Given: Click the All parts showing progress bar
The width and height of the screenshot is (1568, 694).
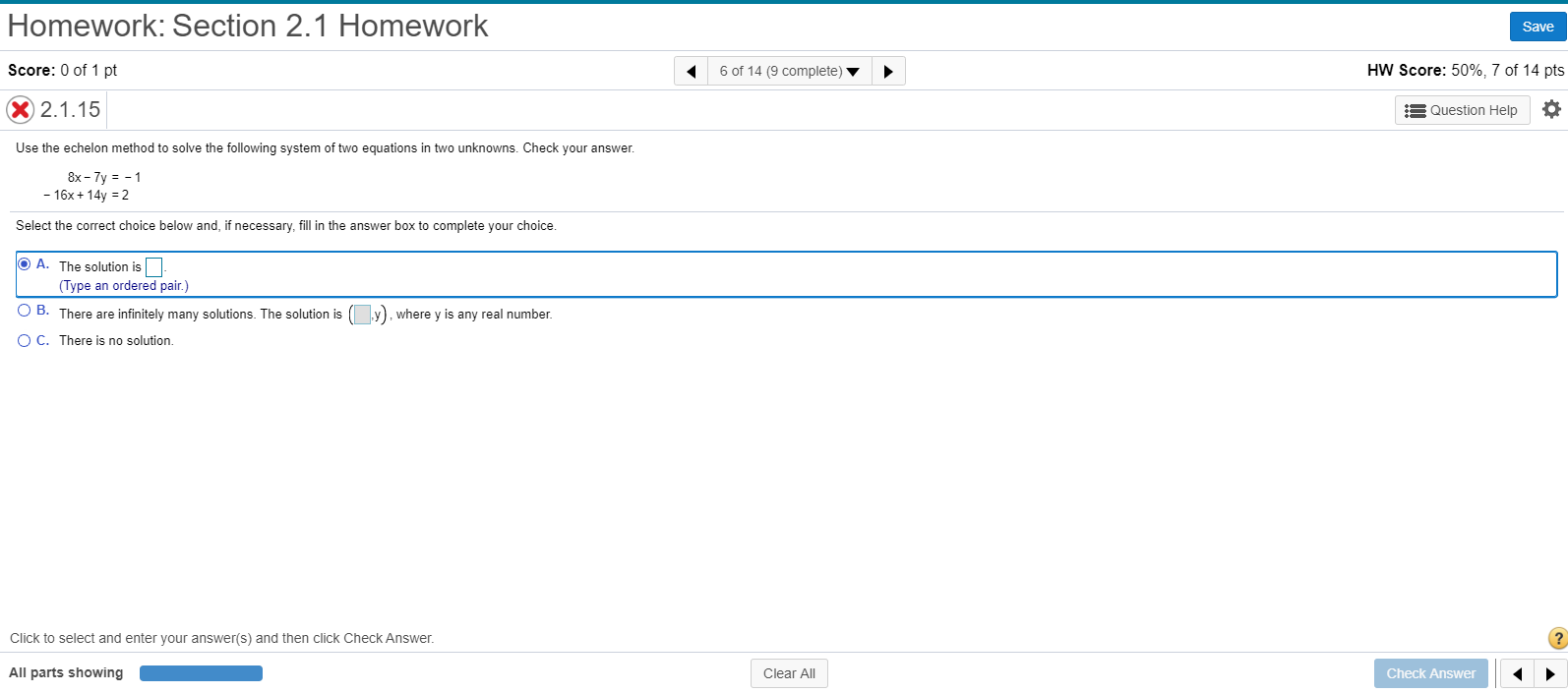Looking at the screenshot, I should [x=201, y=673].
